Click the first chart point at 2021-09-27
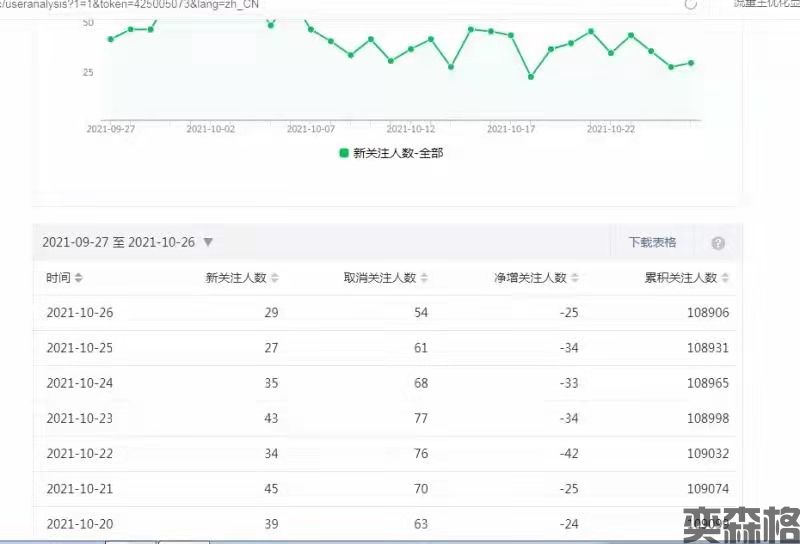The width and height of the screenshot is (800, 544). pos(111,39)
